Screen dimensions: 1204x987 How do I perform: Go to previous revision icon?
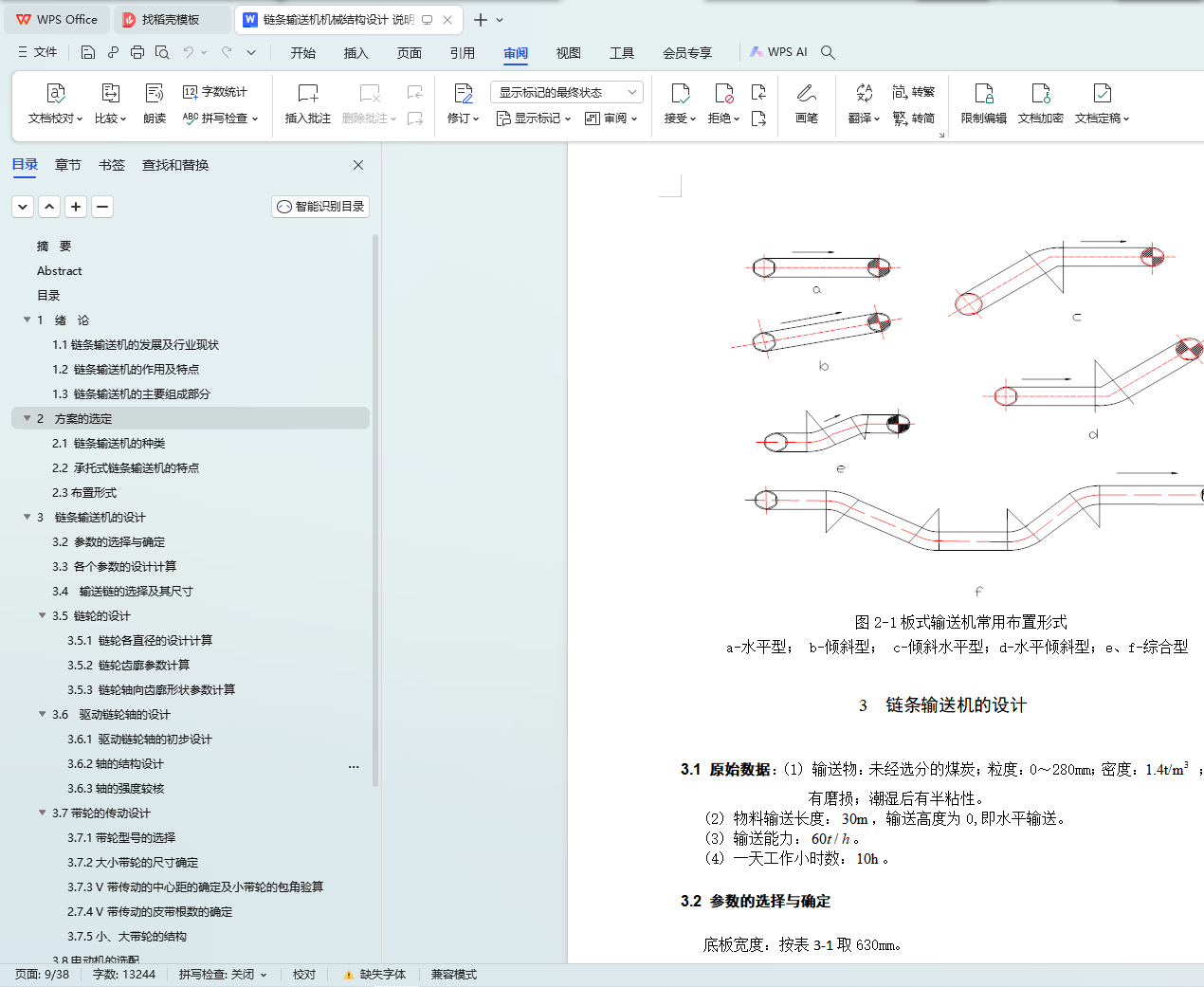coord(758,92)
